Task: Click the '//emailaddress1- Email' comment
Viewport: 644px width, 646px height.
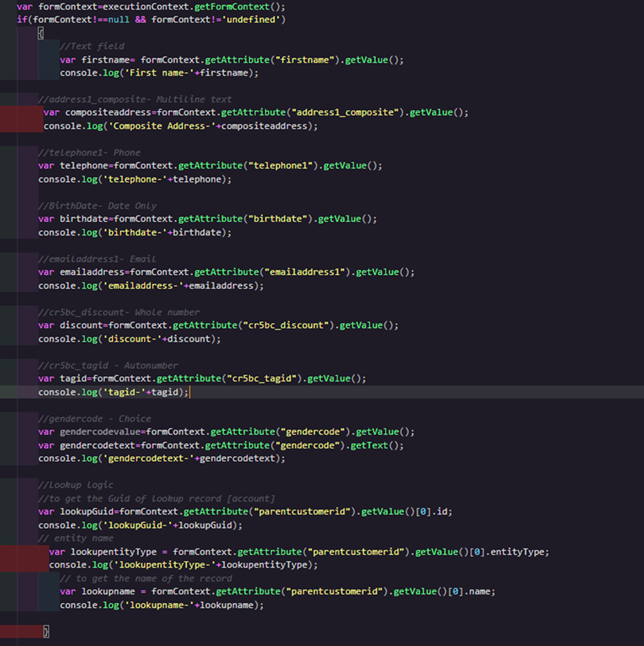Action: [x=97, y=259]
